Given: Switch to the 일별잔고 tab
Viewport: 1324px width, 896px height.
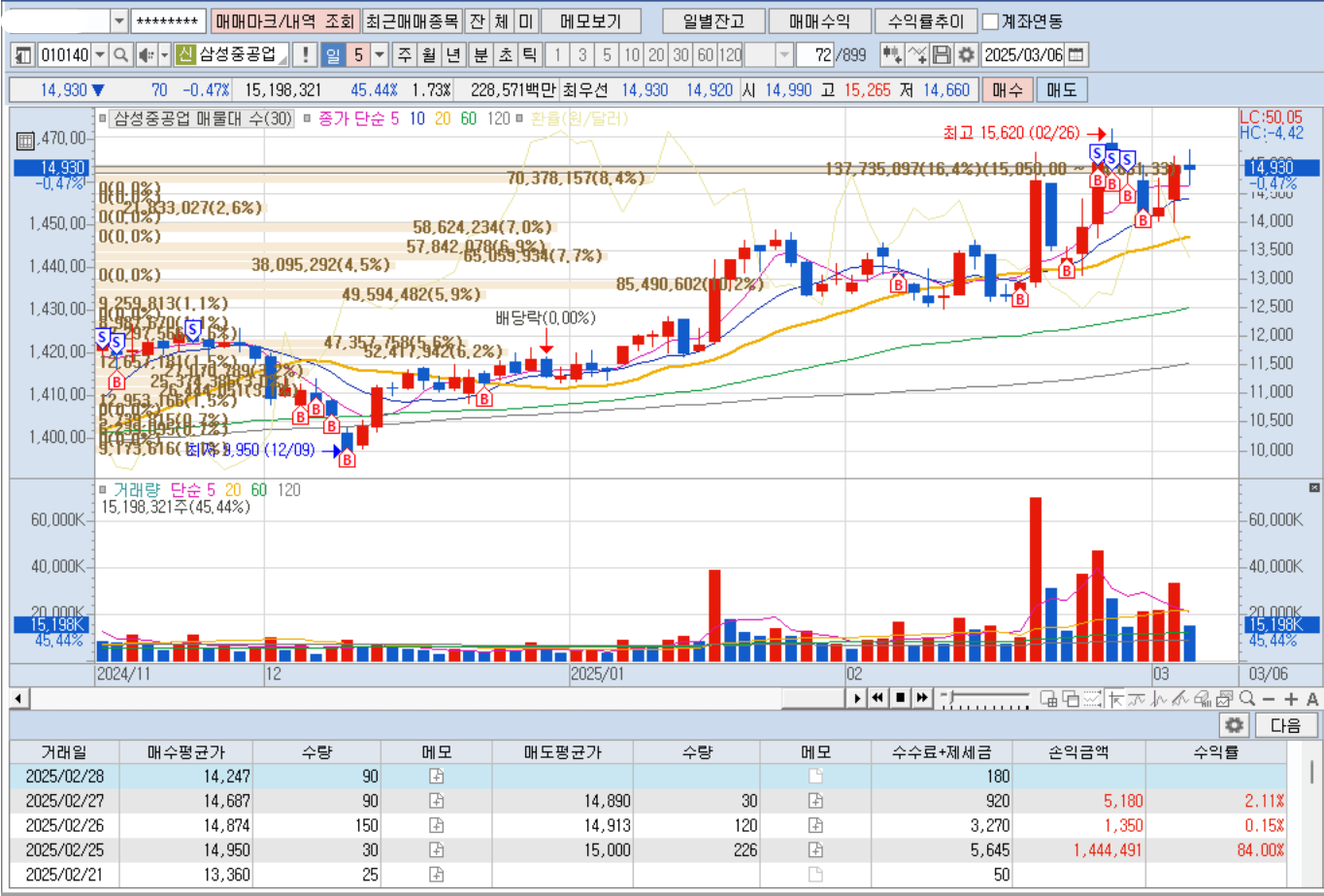Looking at the screenshot, I should coord(713,21).
